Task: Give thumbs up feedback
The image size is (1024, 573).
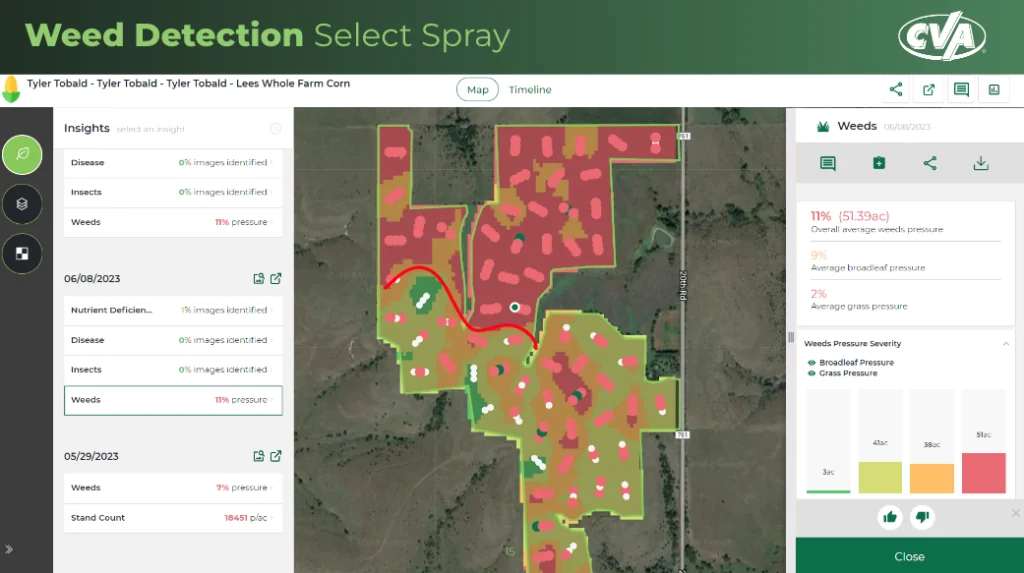Action: pos(889,517)
